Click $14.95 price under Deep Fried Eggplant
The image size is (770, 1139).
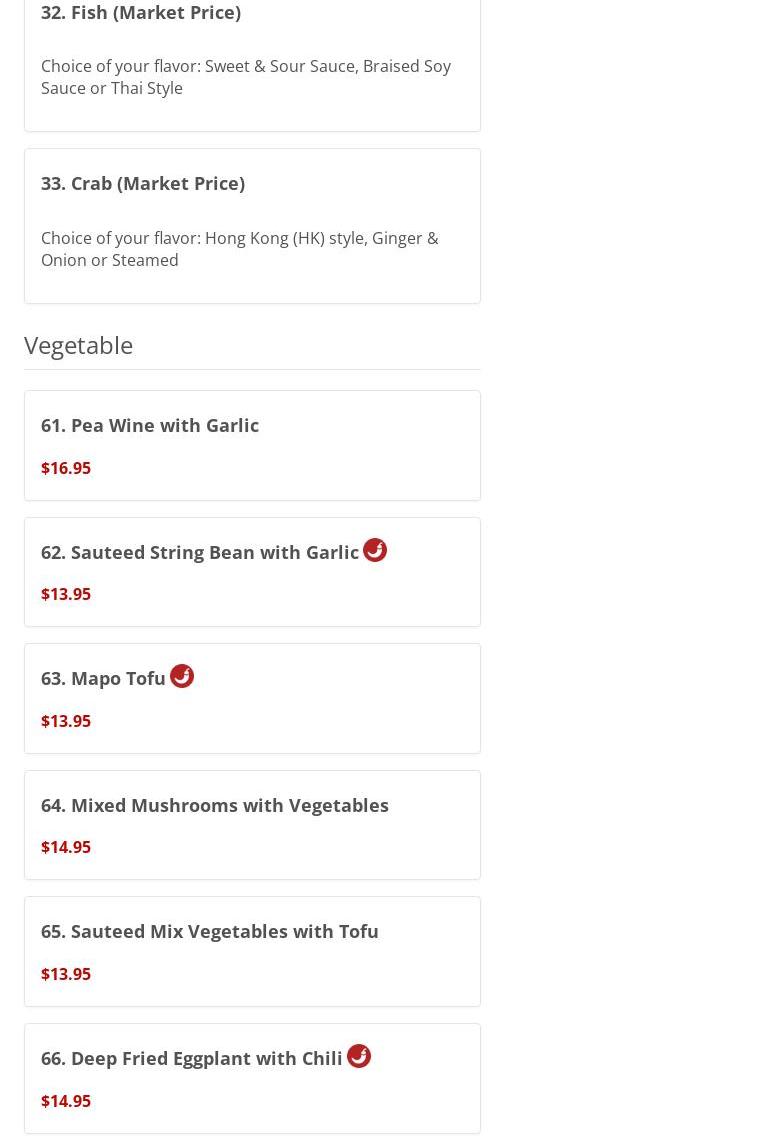[66, 1101]
